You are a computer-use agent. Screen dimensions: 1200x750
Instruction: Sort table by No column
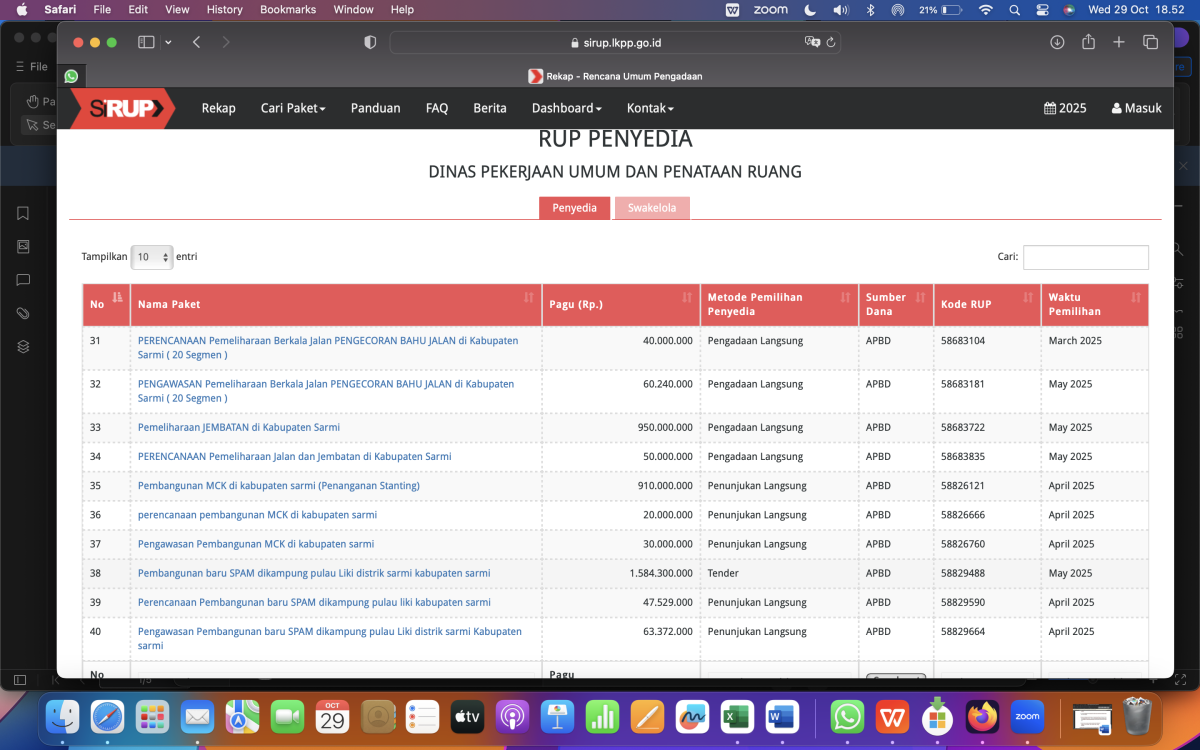(x=106, y=304)
